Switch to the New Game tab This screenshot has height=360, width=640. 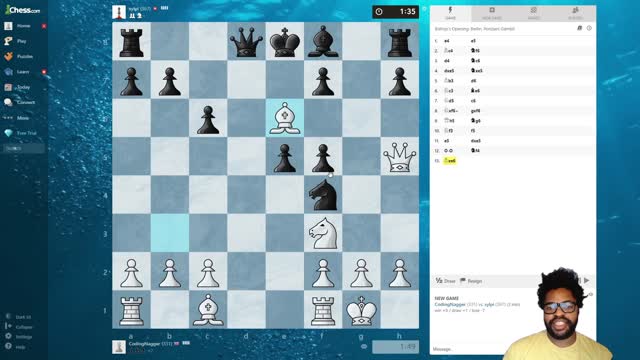[492, 13]
